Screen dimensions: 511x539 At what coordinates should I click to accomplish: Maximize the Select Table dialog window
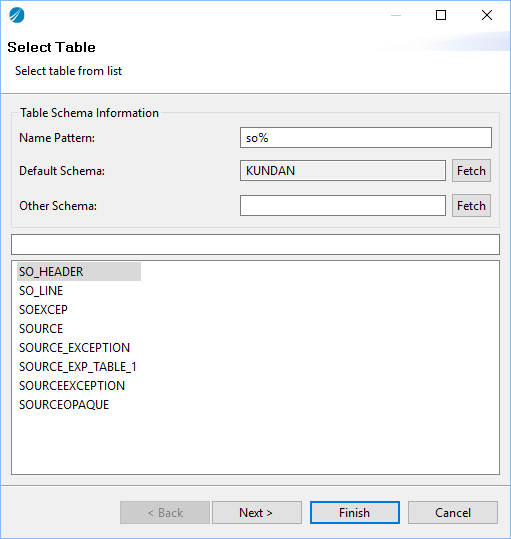(441, 15)
